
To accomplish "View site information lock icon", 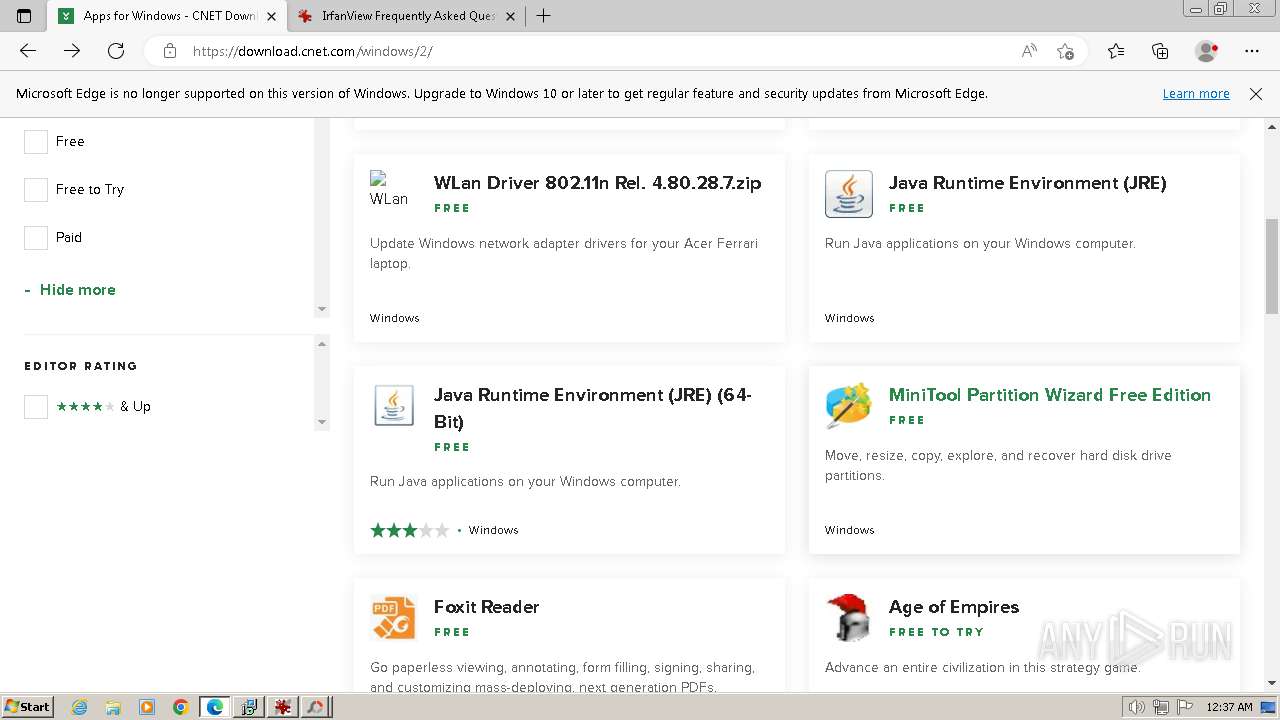I will point(170,51).
